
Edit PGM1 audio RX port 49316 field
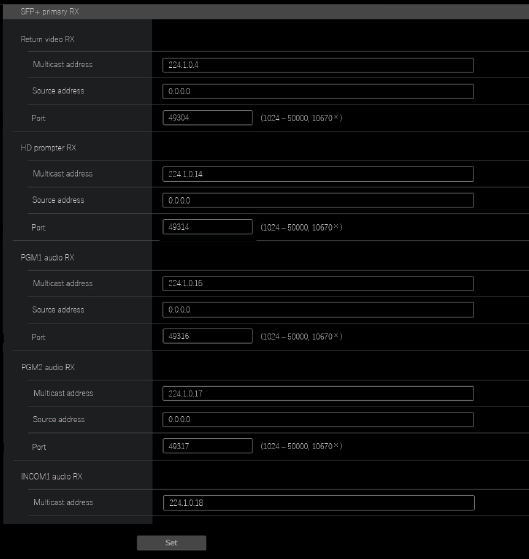207,336
